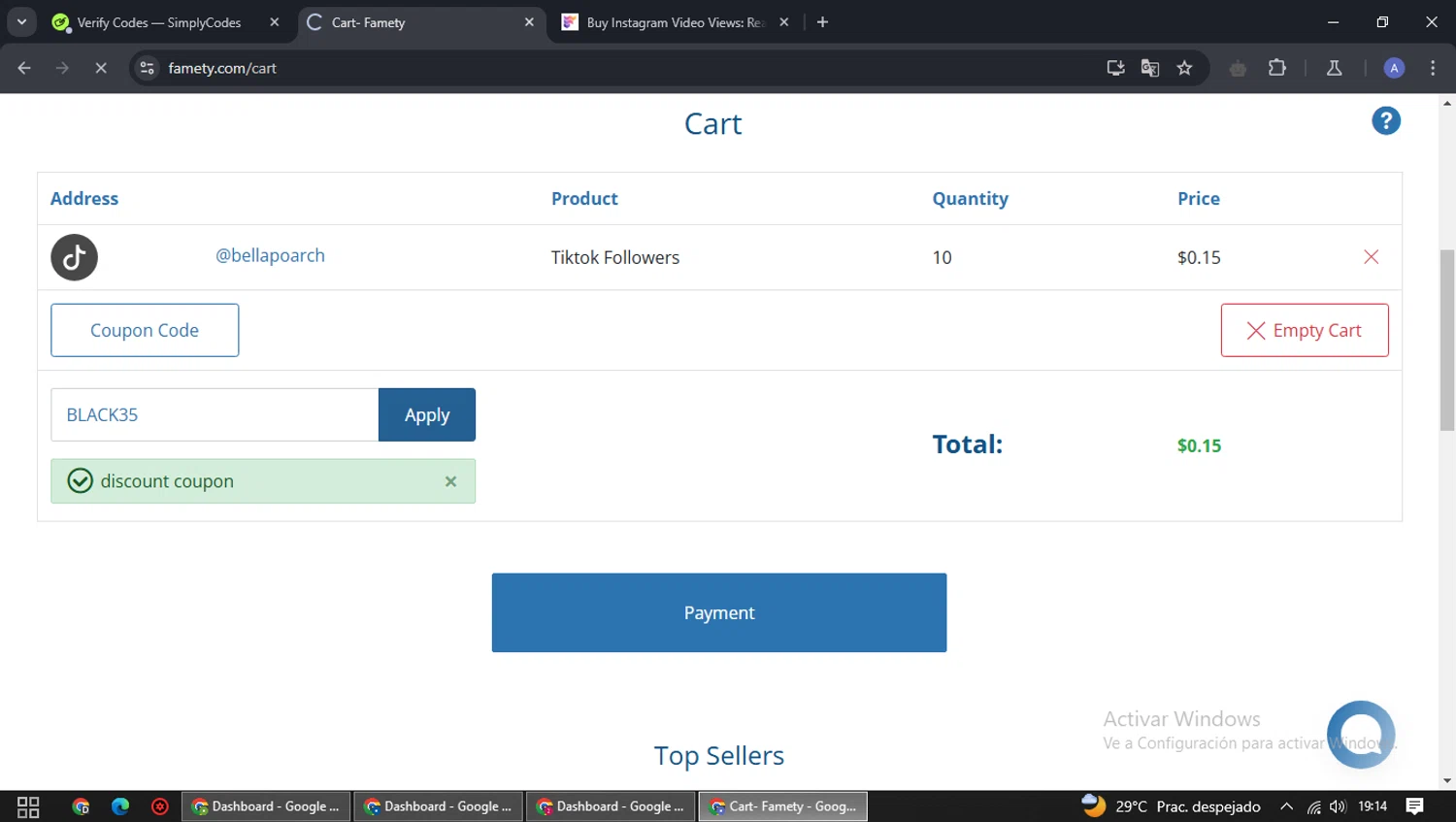Remove the Tiktok Followers item with the red X
The height and width of the screenshot is (822, 1456).
coord(1371,256)
